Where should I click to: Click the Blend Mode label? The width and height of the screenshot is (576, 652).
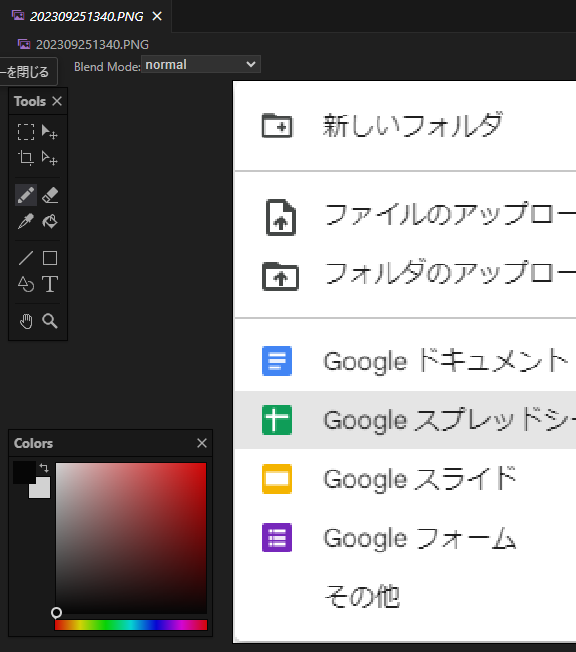click(107, 67)
